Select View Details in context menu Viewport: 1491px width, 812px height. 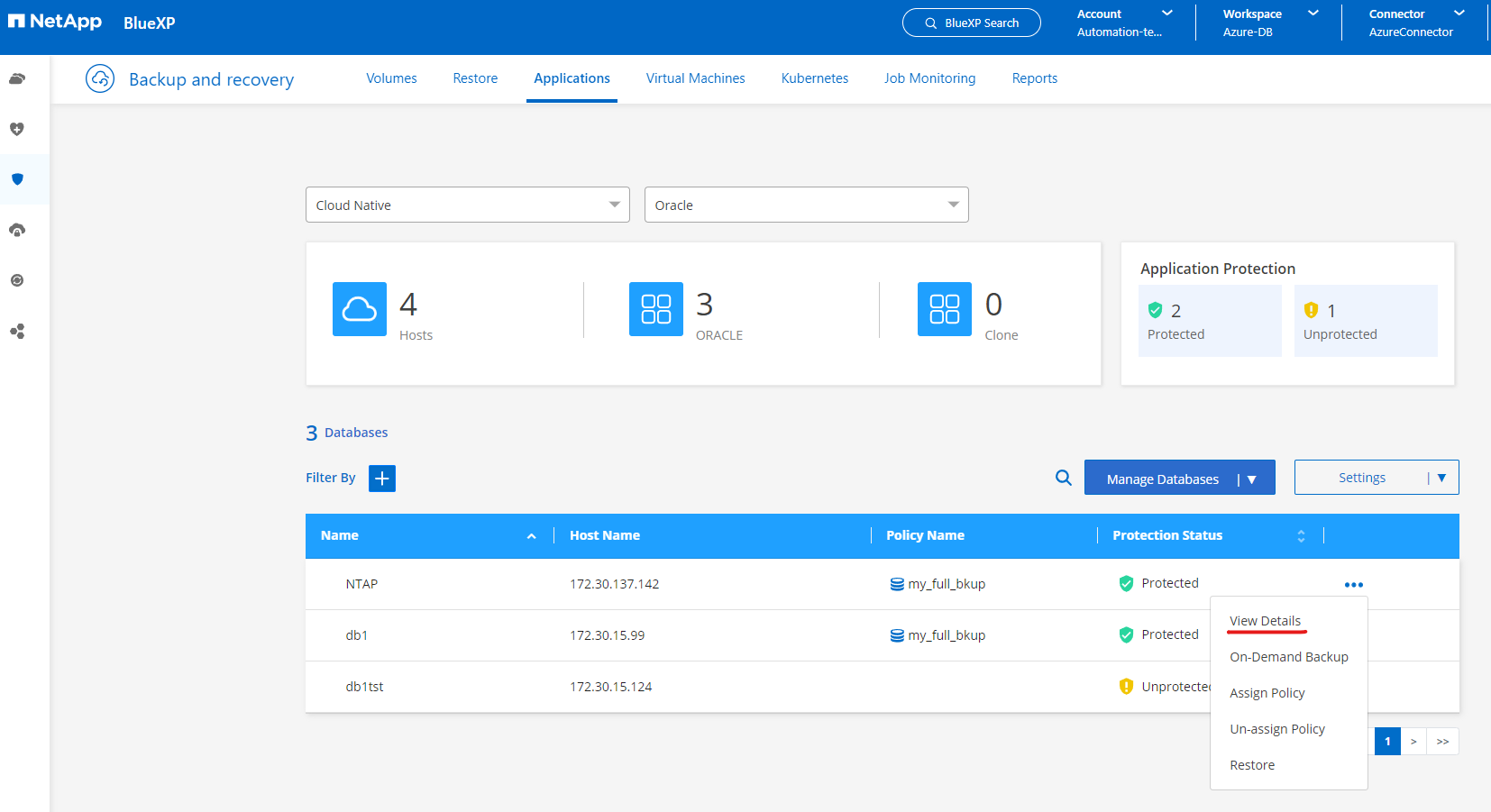tap(1265, 621)
